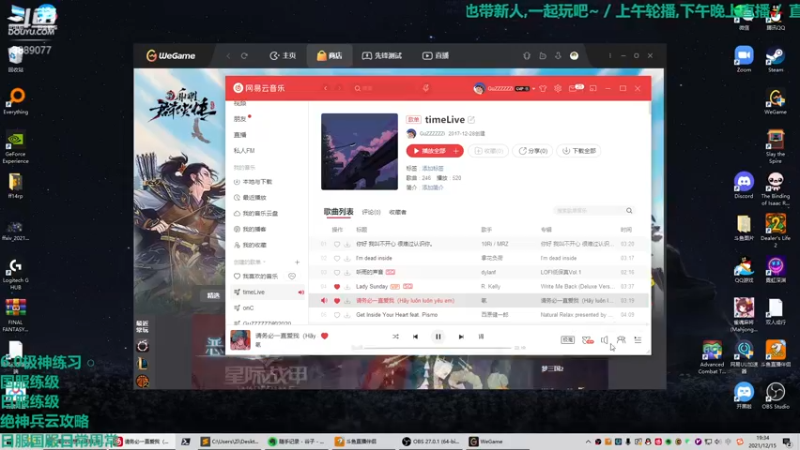Switch to the song list tab
The width and height of the screenshot is (800, 450).
338,212
